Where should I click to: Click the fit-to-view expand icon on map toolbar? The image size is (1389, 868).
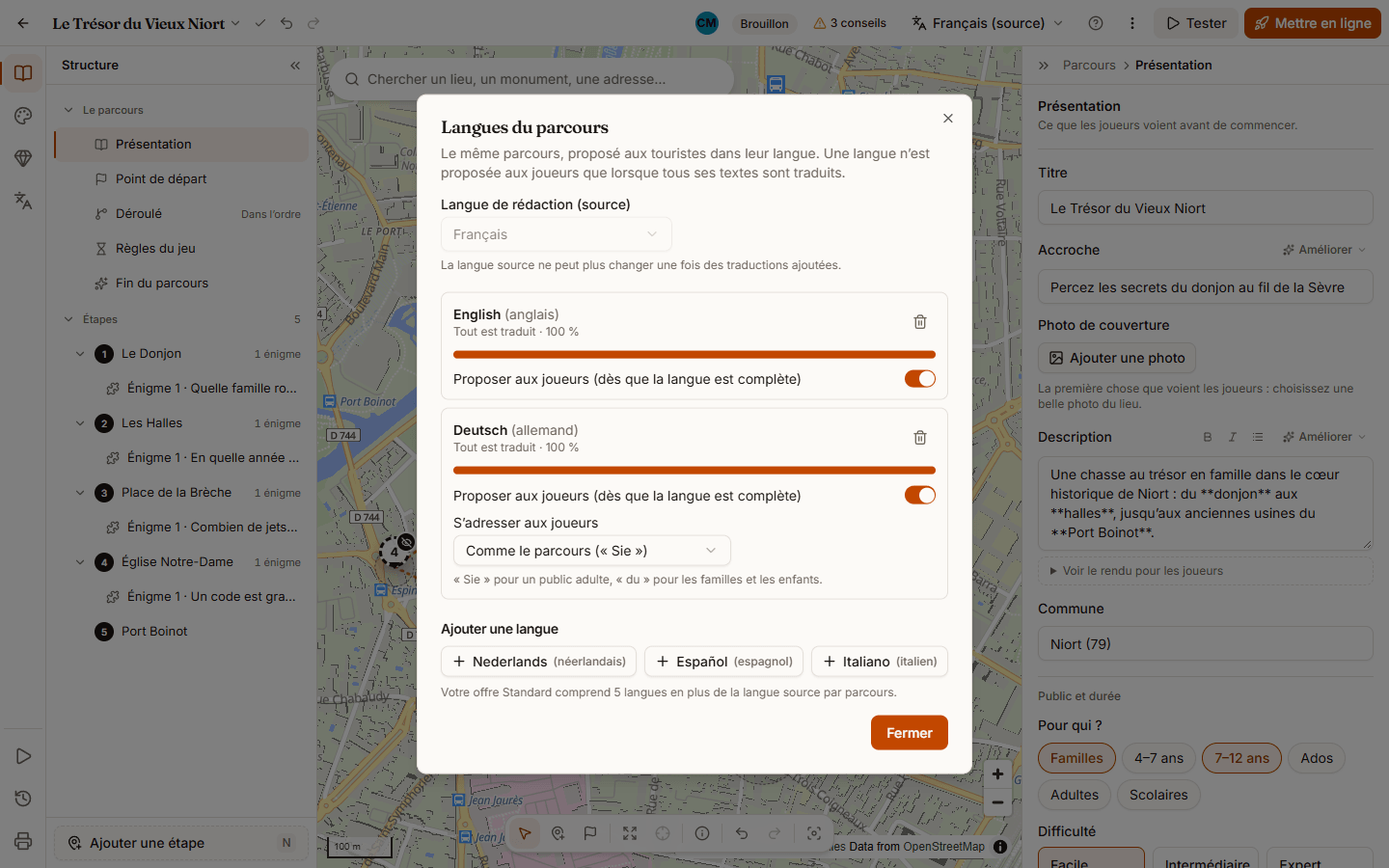click(630, 833)
